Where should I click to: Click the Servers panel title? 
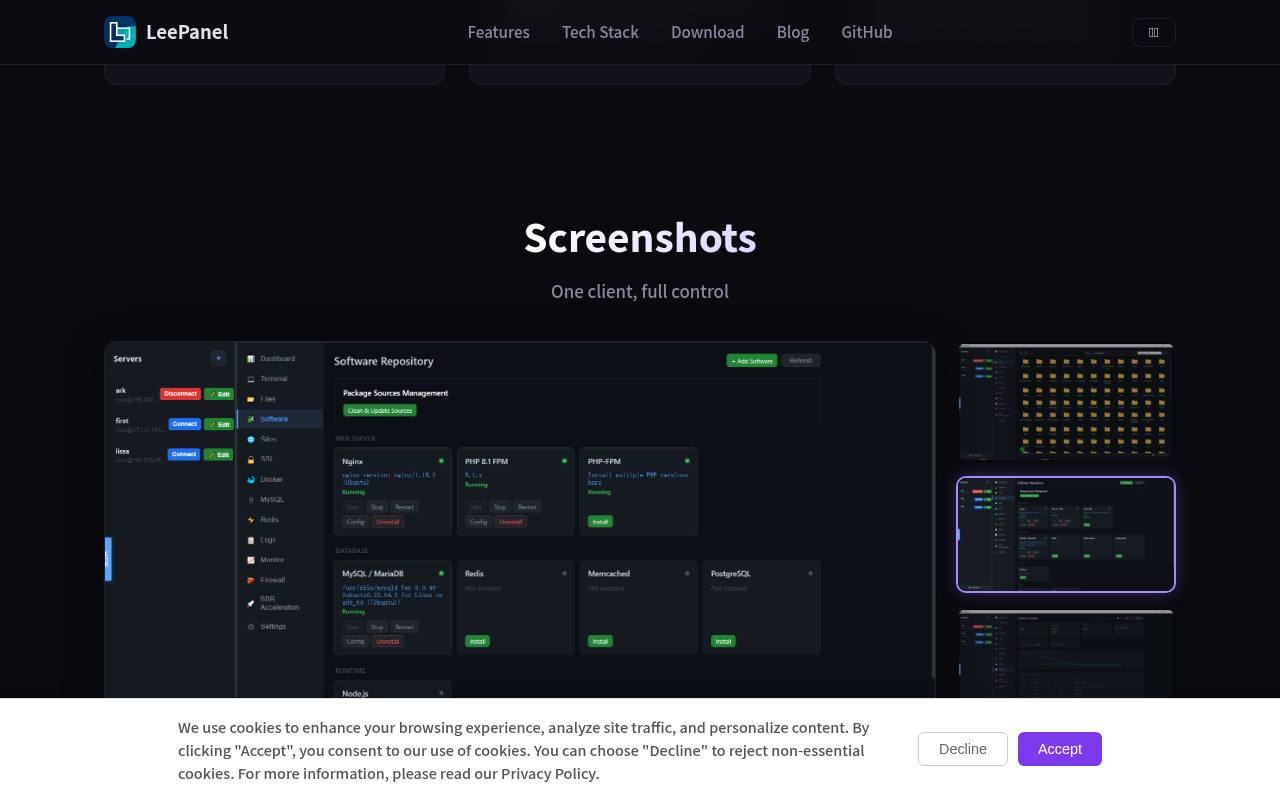coord(128,358)
